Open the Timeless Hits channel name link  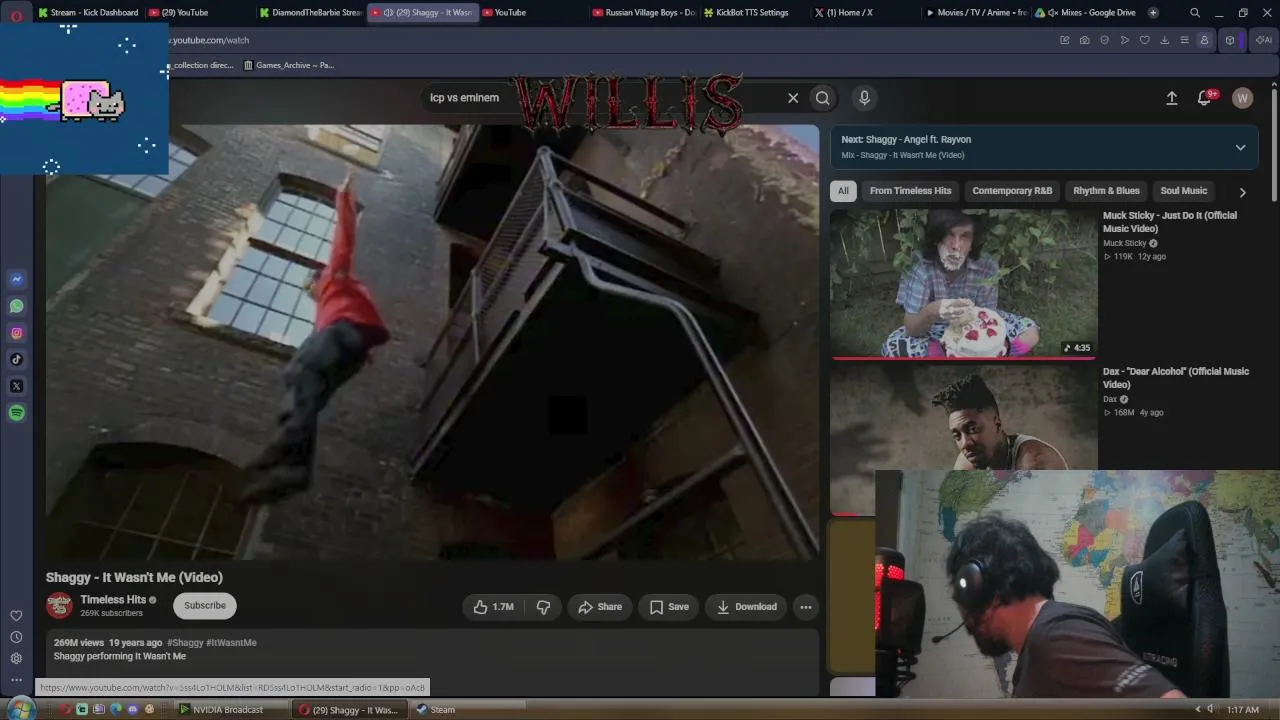(x=113, y=600)
